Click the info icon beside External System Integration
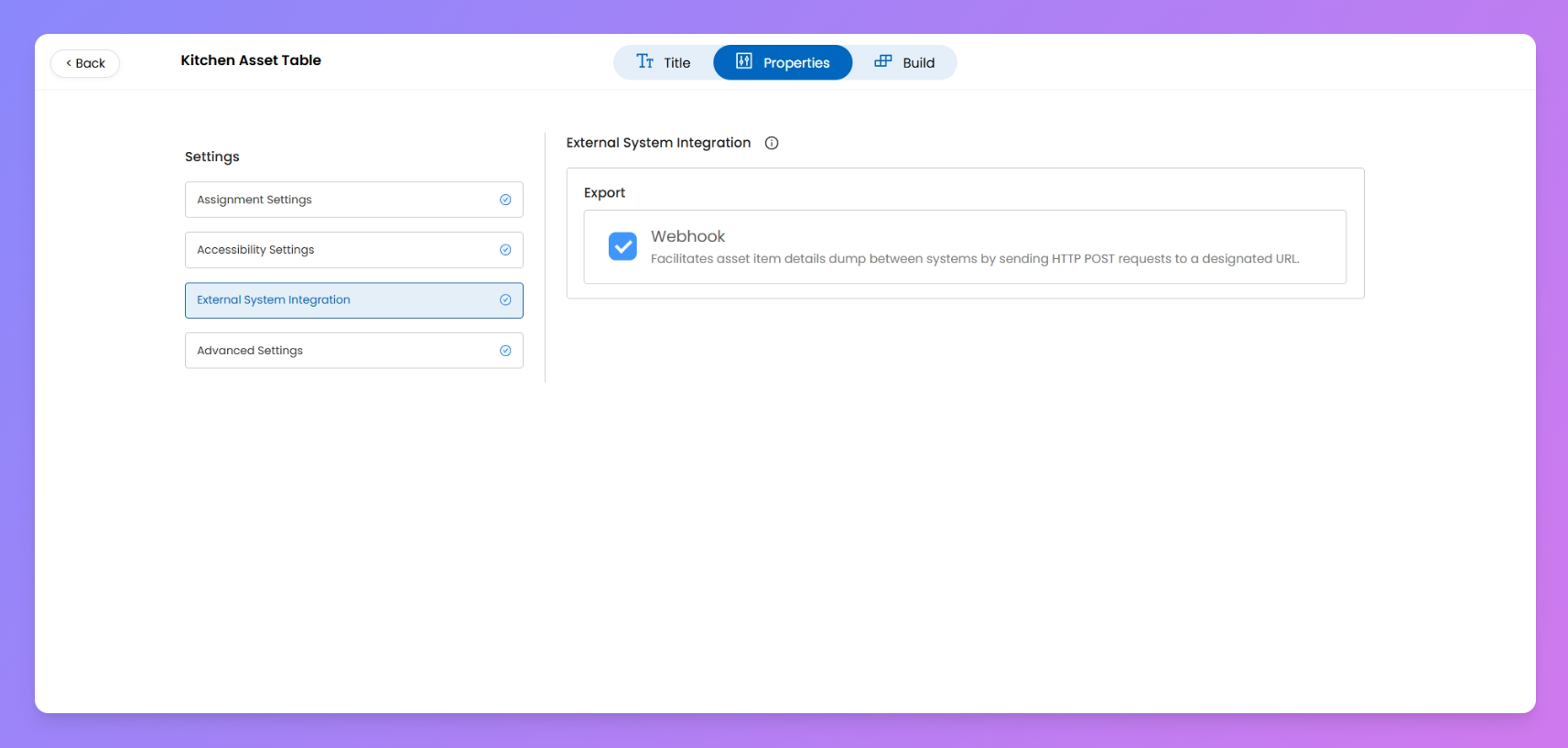Viewport: 1568px width, 748px height. (x=772, y=143)
